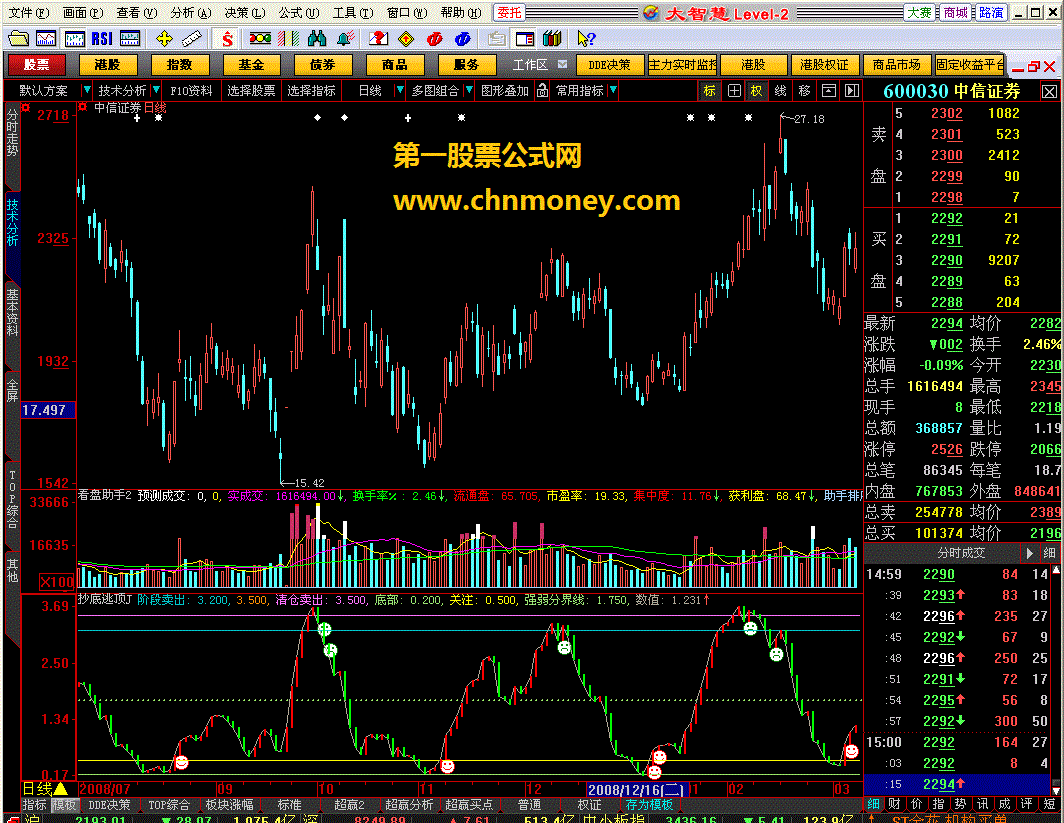
Task: Click the skip-forward arrow panel icon
Action: pyautogui.click(x=852, y=90)
